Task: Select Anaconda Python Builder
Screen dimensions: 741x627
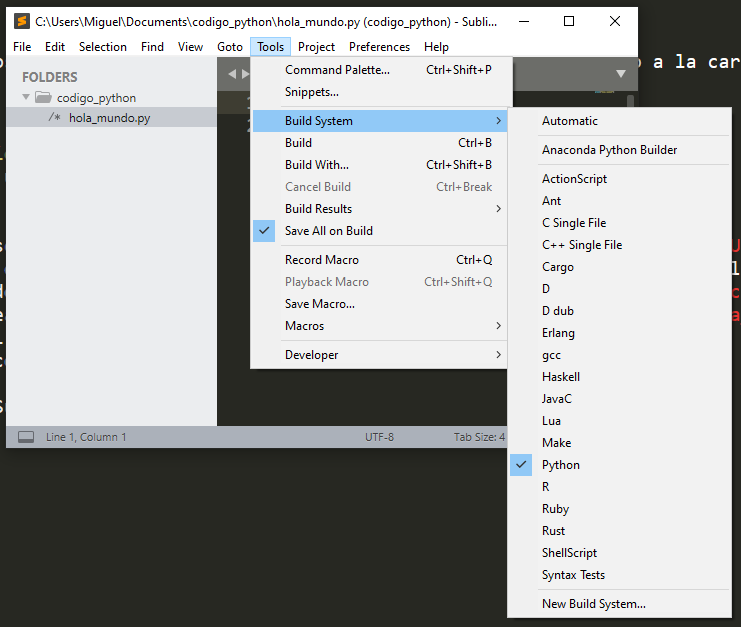Action: click(609, 150)
